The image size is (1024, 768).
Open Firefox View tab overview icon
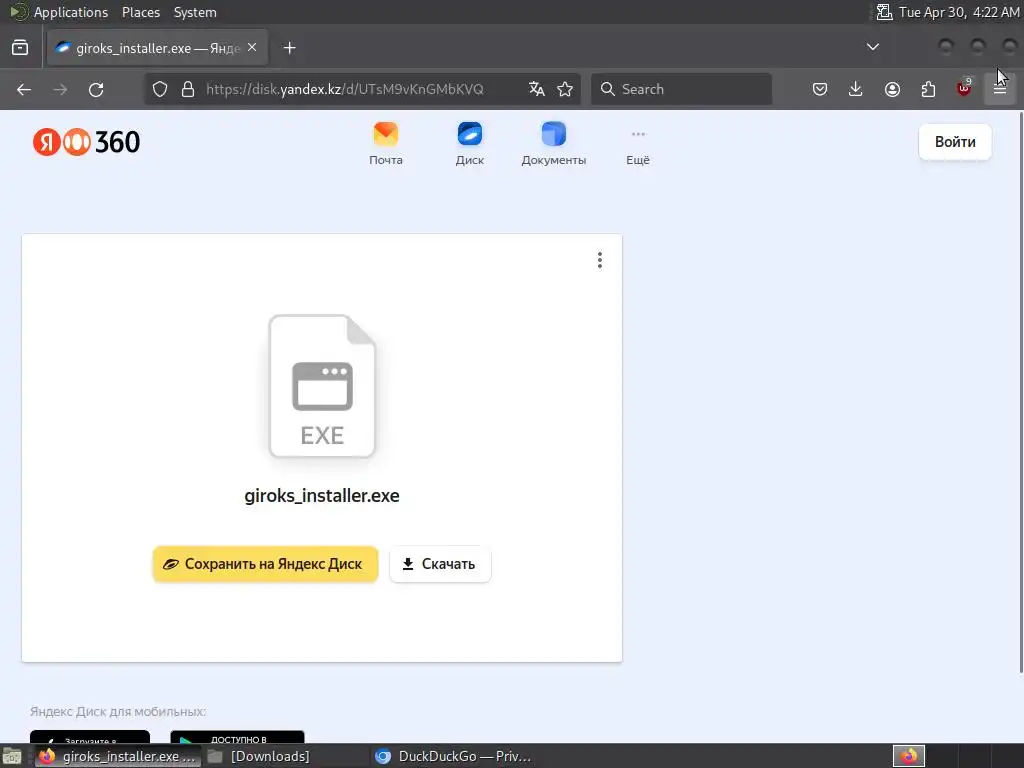pyautogui.click(x=20, y=48)
